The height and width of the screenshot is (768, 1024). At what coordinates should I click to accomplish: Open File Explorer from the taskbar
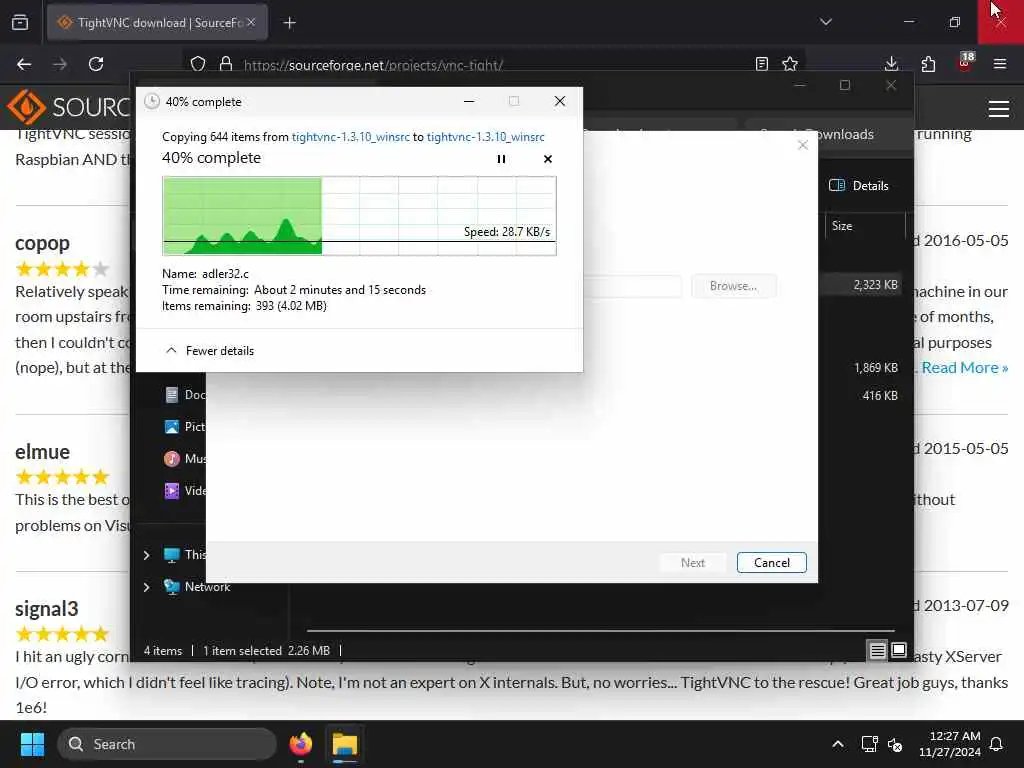click(345, 744)
